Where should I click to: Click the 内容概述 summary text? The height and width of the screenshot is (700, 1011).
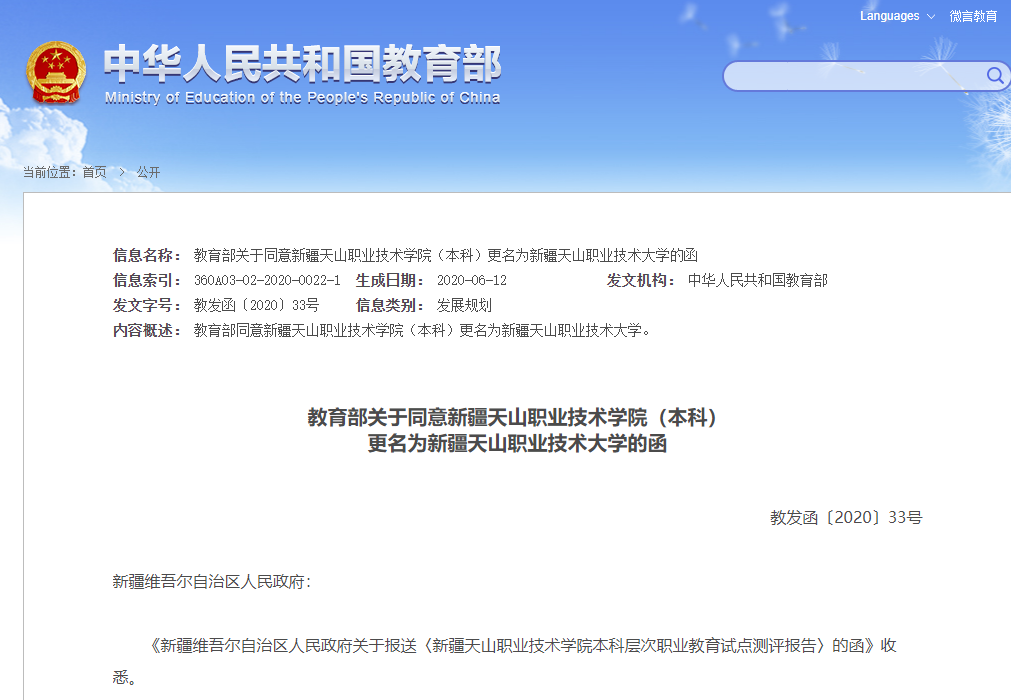422,330
